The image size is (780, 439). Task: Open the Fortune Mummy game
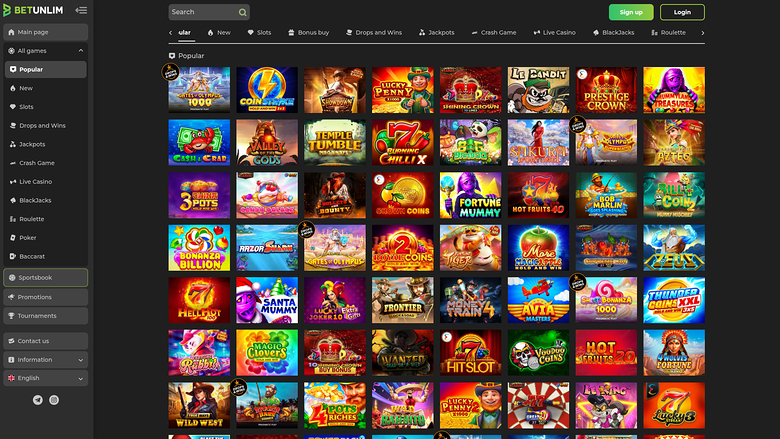point(471,195)
